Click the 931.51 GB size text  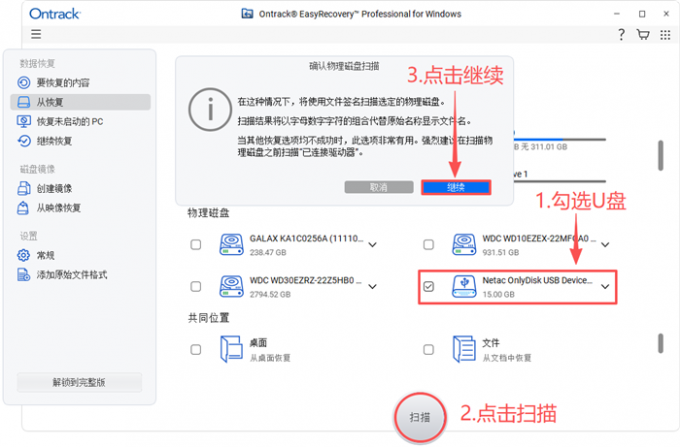click(501, 252)
